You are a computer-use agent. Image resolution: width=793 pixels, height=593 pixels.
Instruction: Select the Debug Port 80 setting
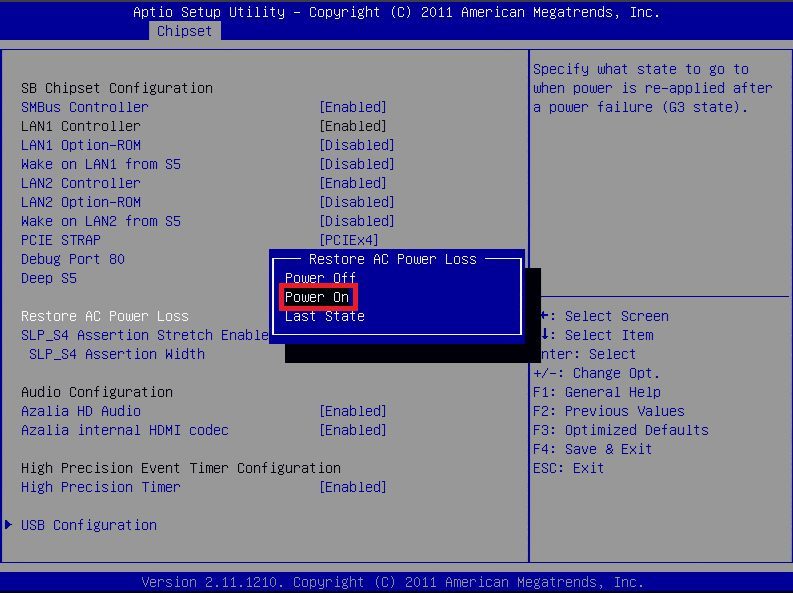(72, 259)
